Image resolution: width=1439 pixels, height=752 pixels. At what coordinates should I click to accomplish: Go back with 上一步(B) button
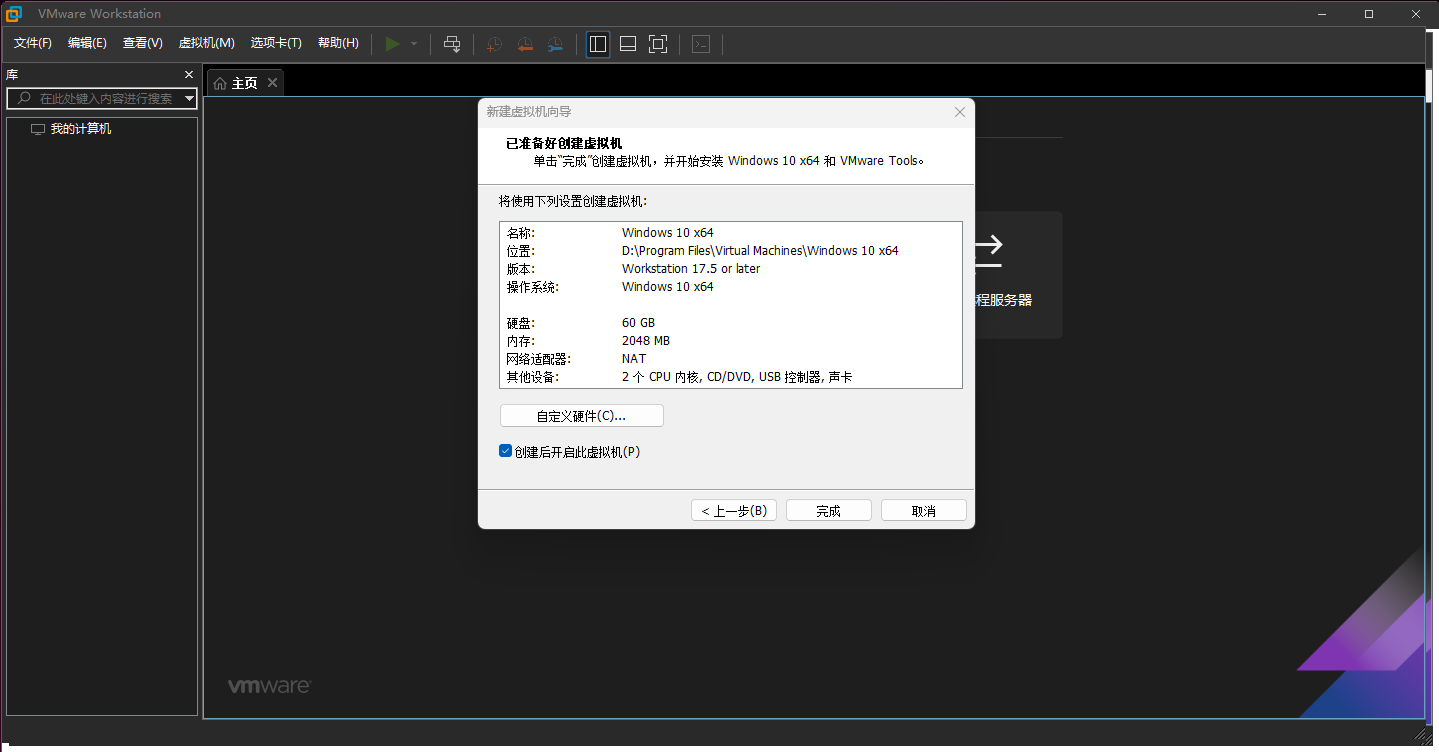click(x=733, y=510)
